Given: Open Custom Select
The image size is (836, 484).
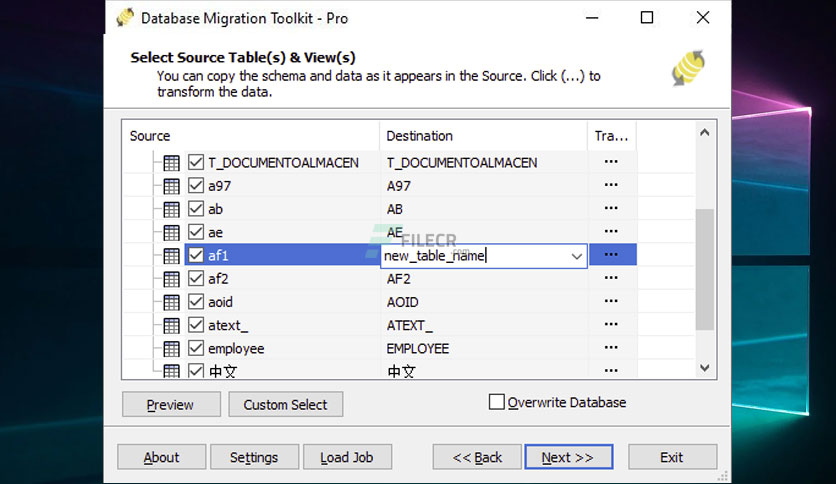Looking at the screenshot, I should 285,405.
